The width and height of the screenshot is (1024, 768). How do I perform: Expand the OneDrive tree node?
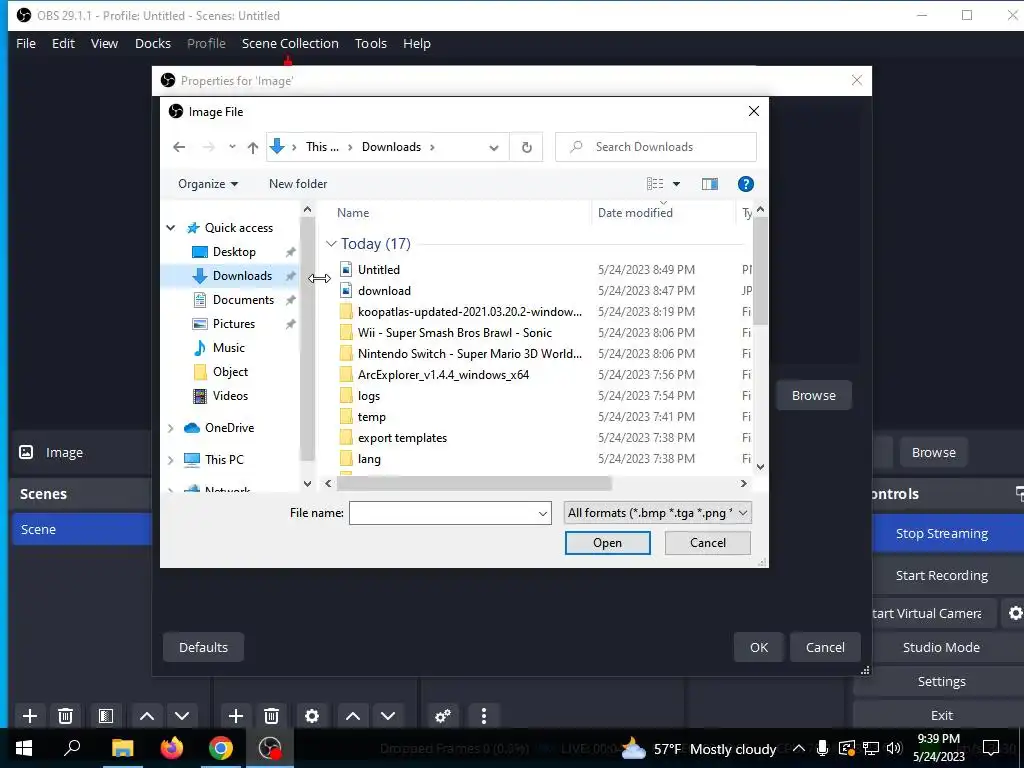click(170, 428)
